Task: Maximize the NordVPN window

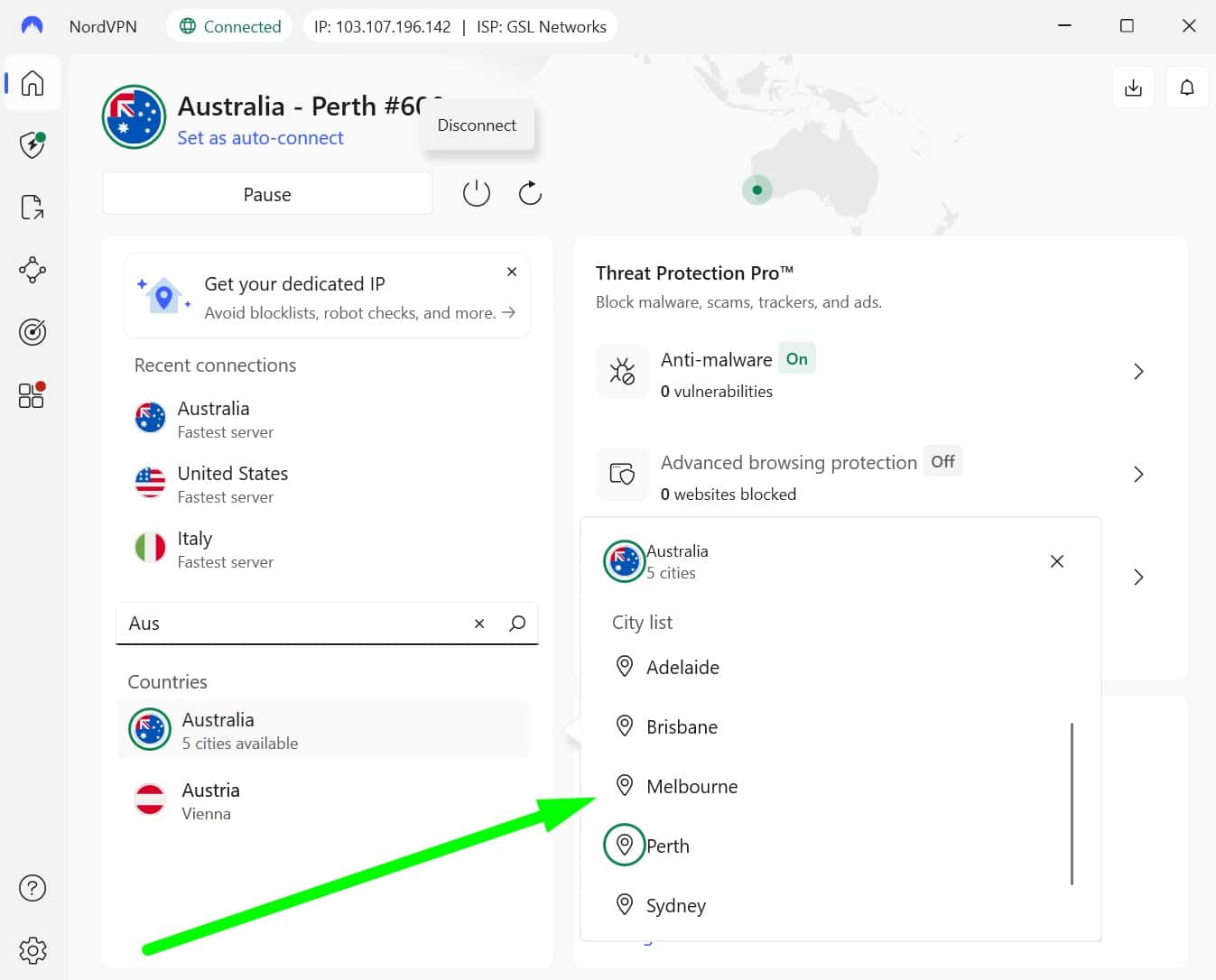Action: [1127, 26]
